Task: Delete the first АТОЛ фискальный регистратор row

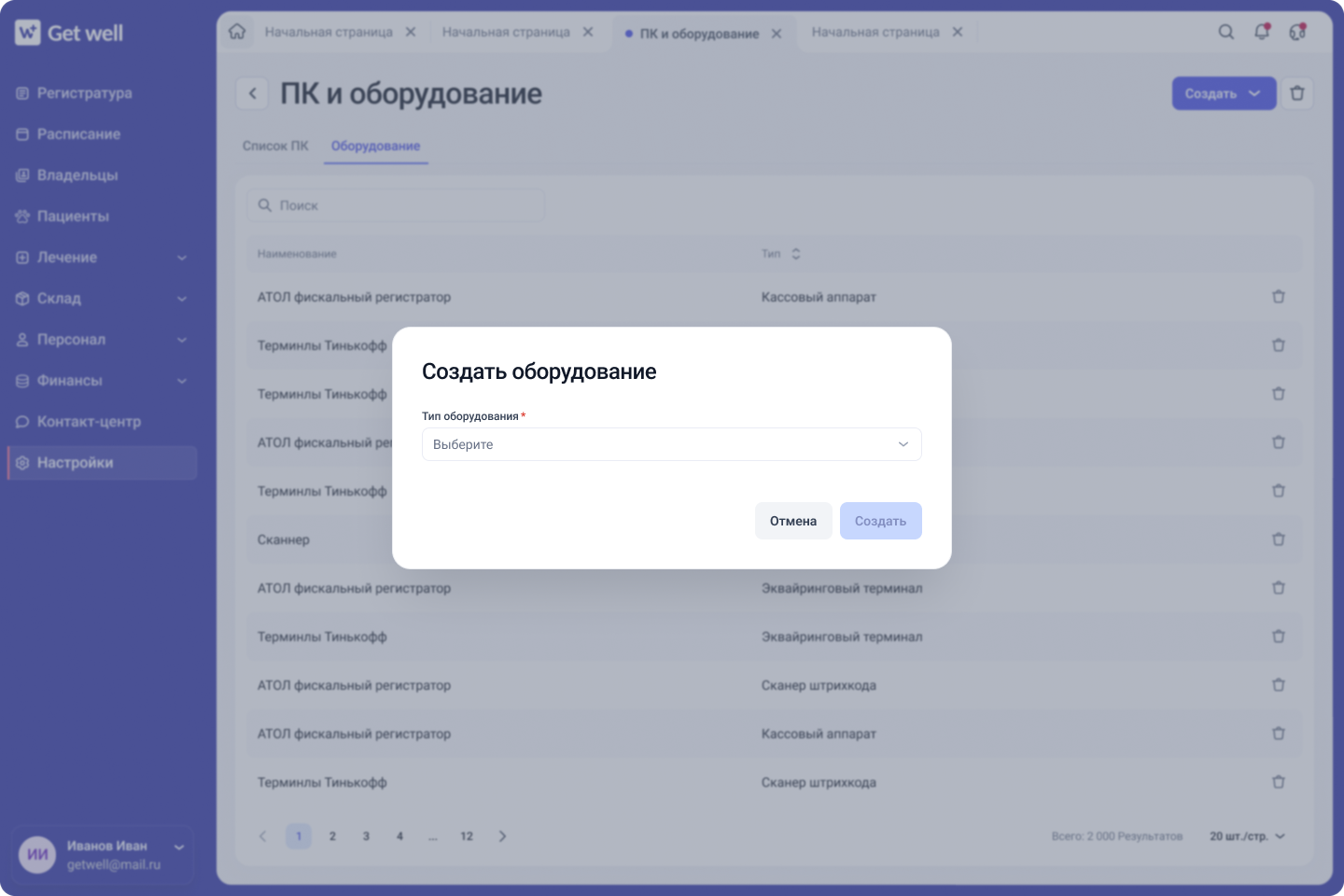Action: click(x=1279, y=297)
